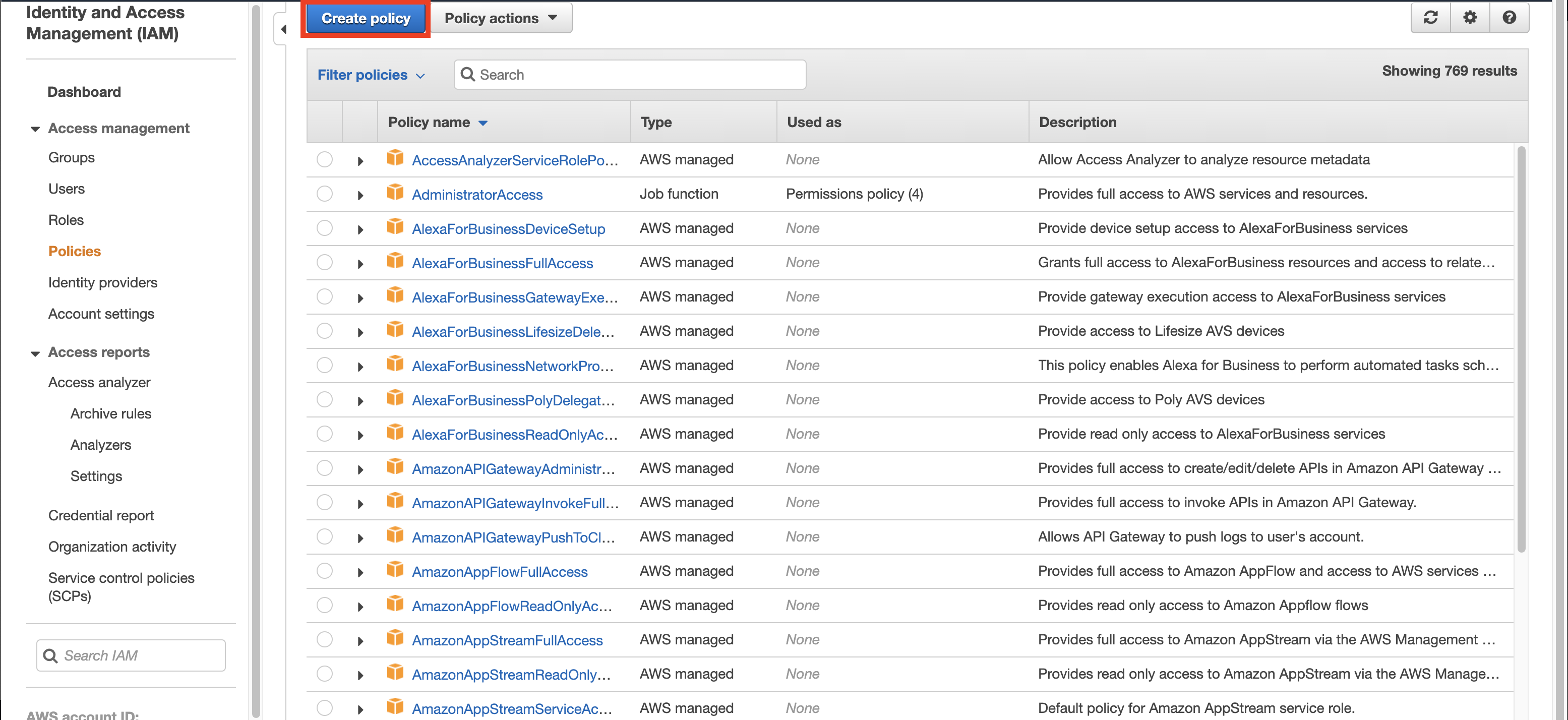Open the AmazonAppFlowReadOnlyAc… policy link
Image resolution: width=1568 pixels, height=720 pixels.
512,606
